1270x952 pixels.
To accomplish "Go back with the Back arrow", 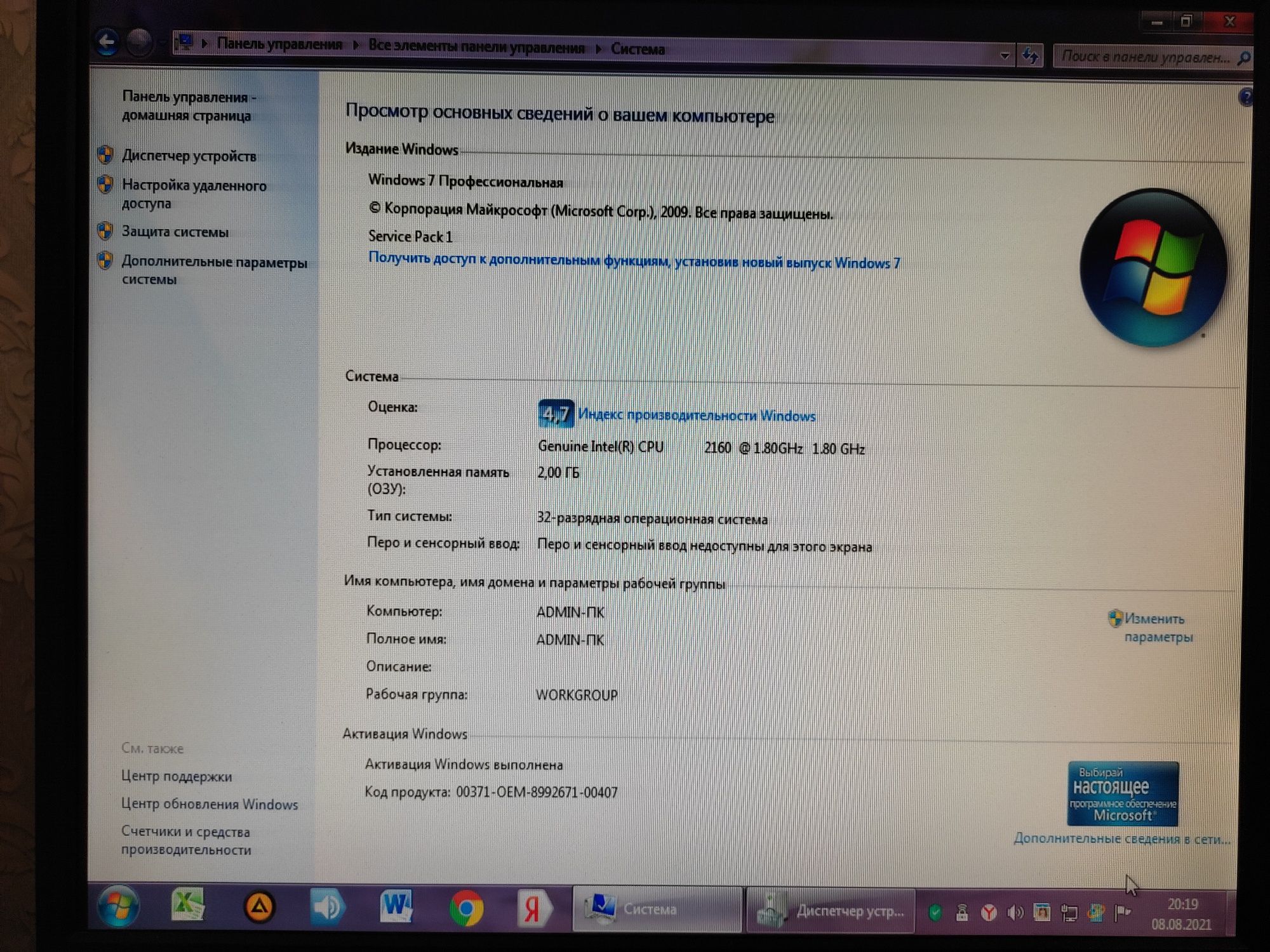I will point(107,42).
